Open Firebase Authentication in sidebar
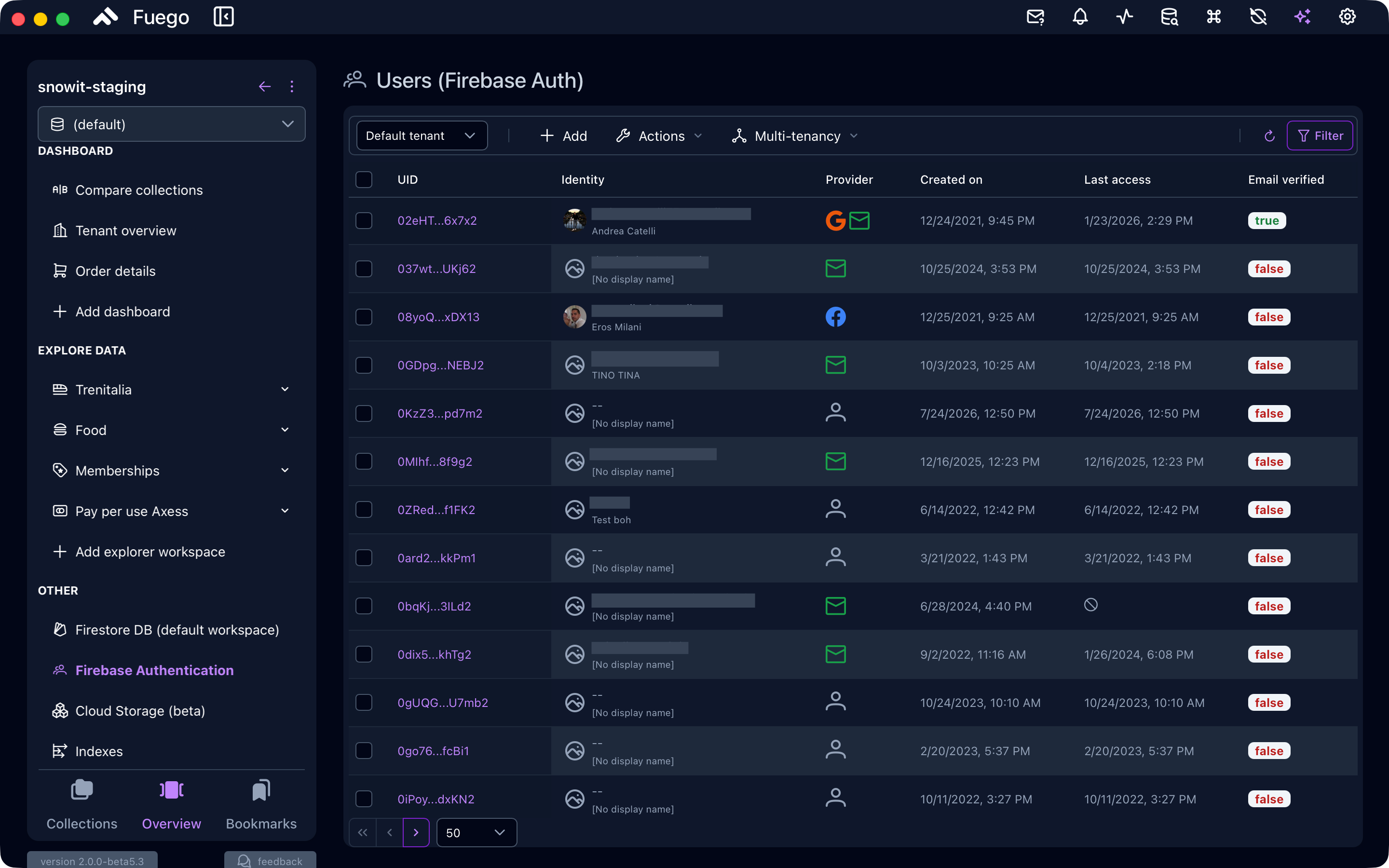 click(143, 670)
